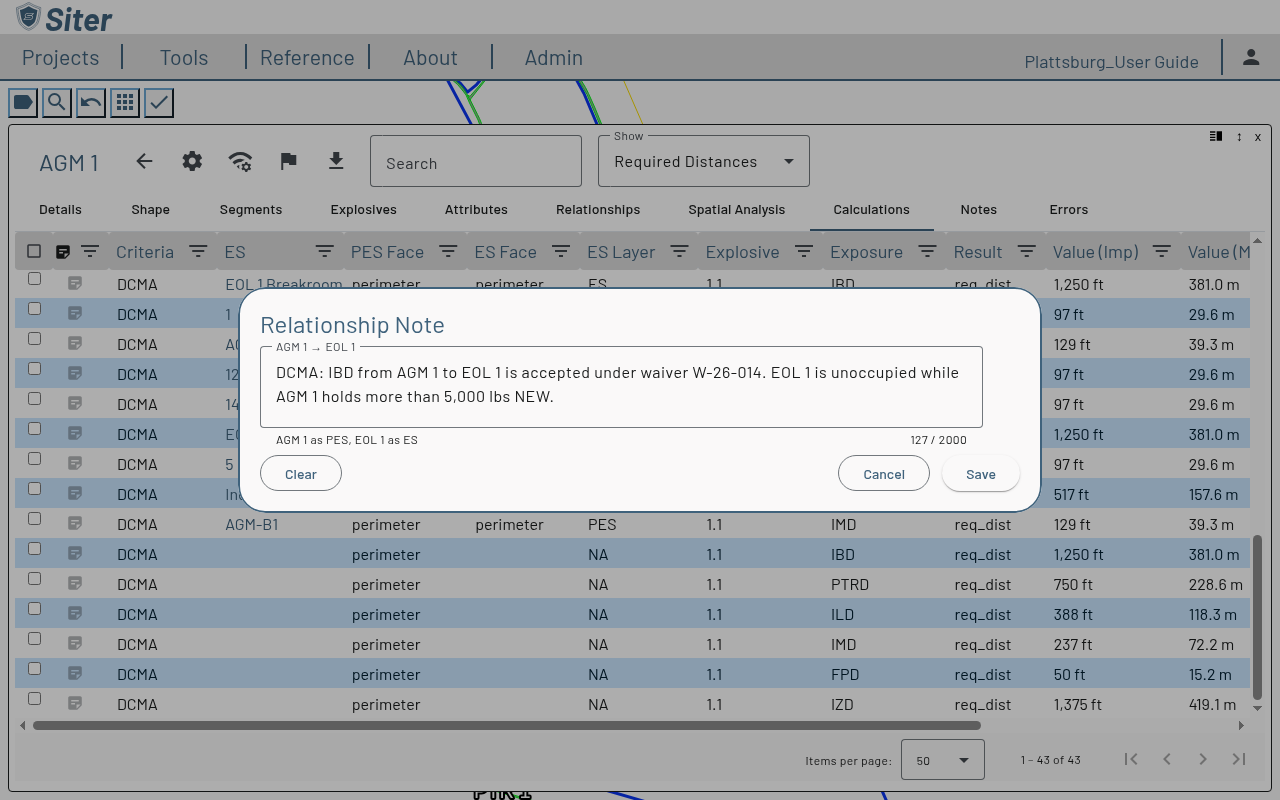Click the label tag tool icon
The height and width of the screenshot is (800, 1280).
[x=23, y=102]
